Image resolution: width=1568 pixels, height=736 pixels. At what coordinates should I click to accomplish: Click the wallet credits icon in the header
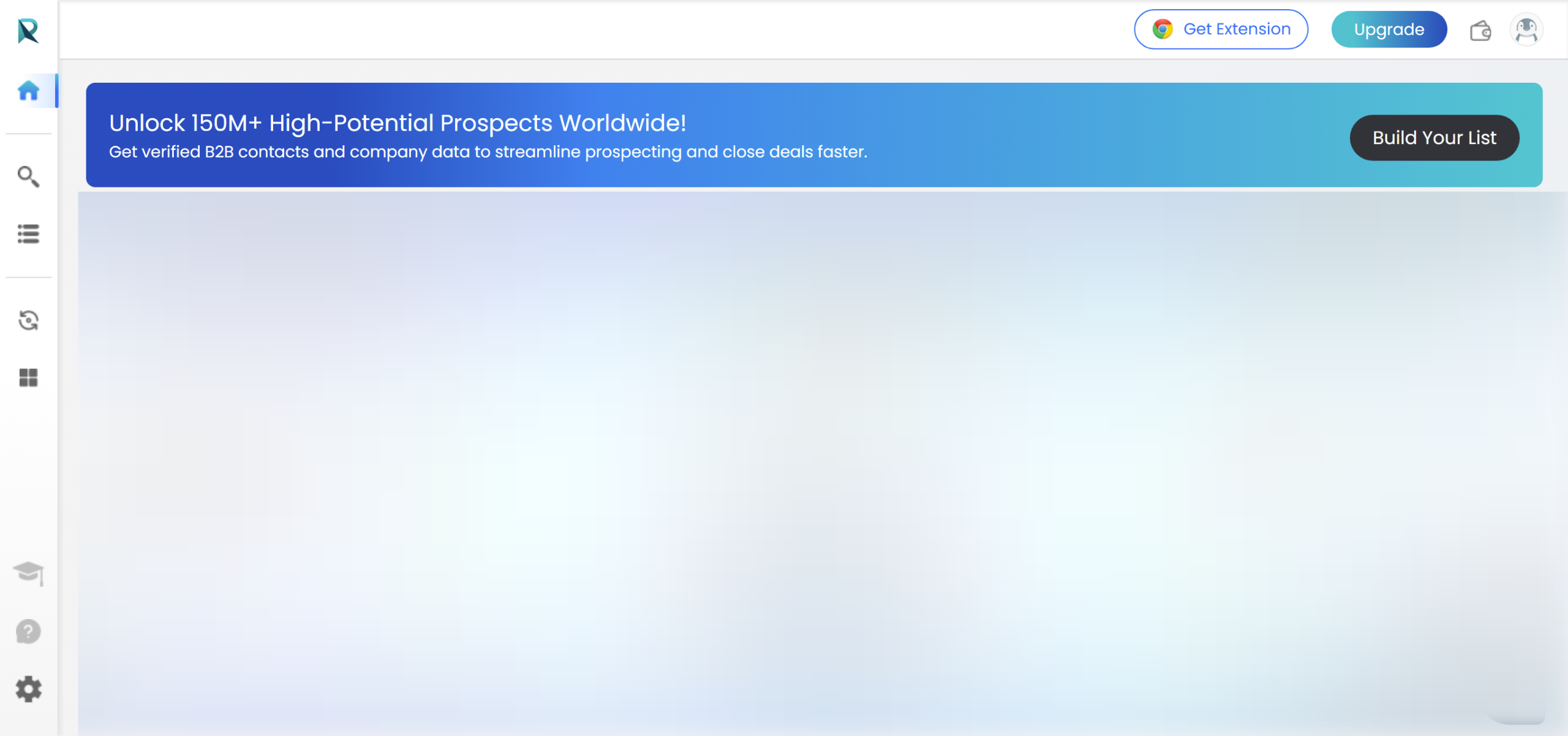pyautogui.click(x=1480, y=30)
